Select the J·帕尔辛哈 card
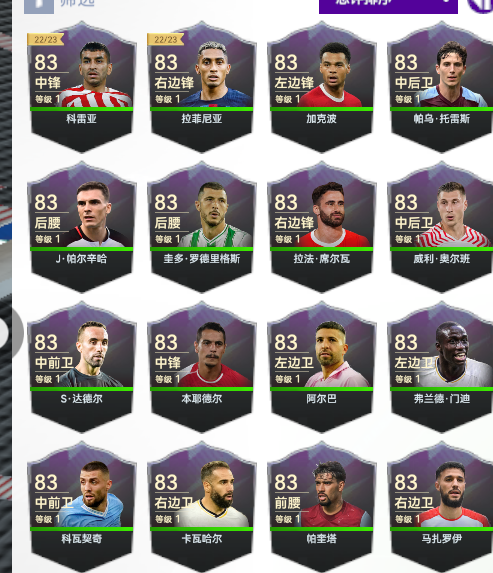The image size is (493, 573). (x=81, y=227)
